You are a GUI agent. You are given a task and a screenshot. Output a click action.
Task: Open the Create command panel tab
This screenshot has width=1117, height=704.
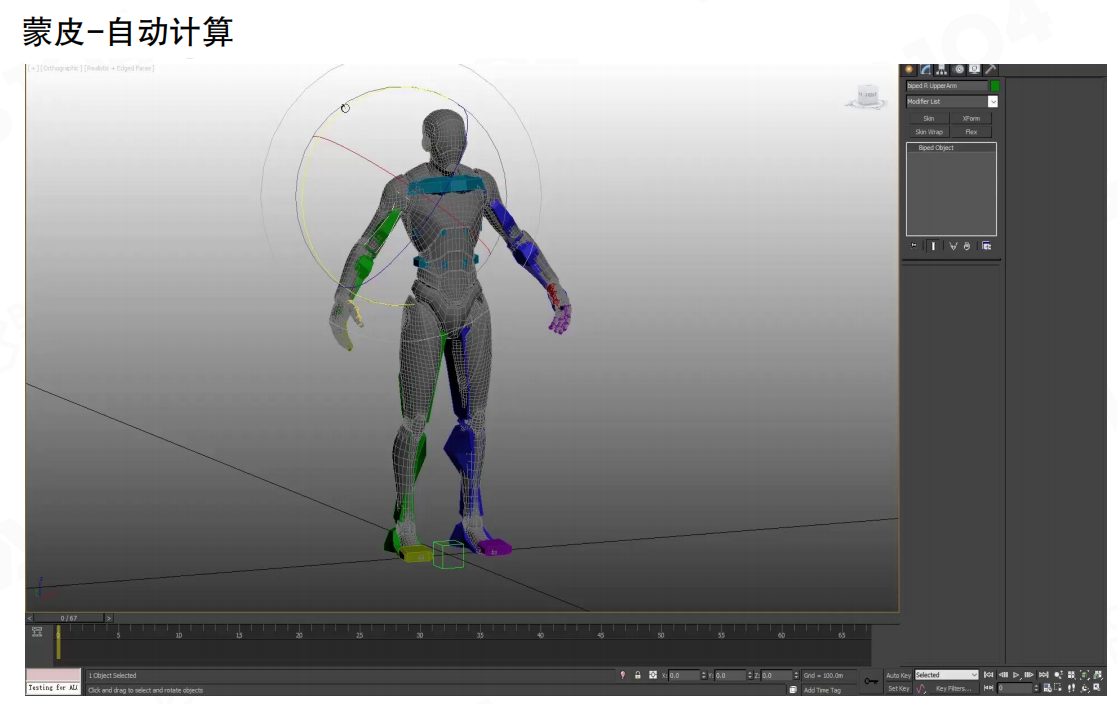pyautogui.click(x=910, y=69)
